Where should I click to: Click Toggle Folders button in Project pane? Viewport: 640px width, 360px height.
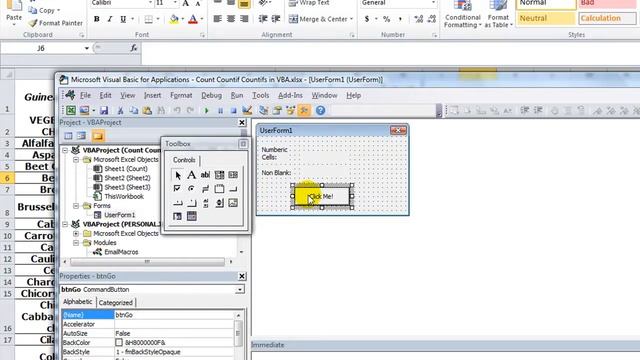point(98,136)
